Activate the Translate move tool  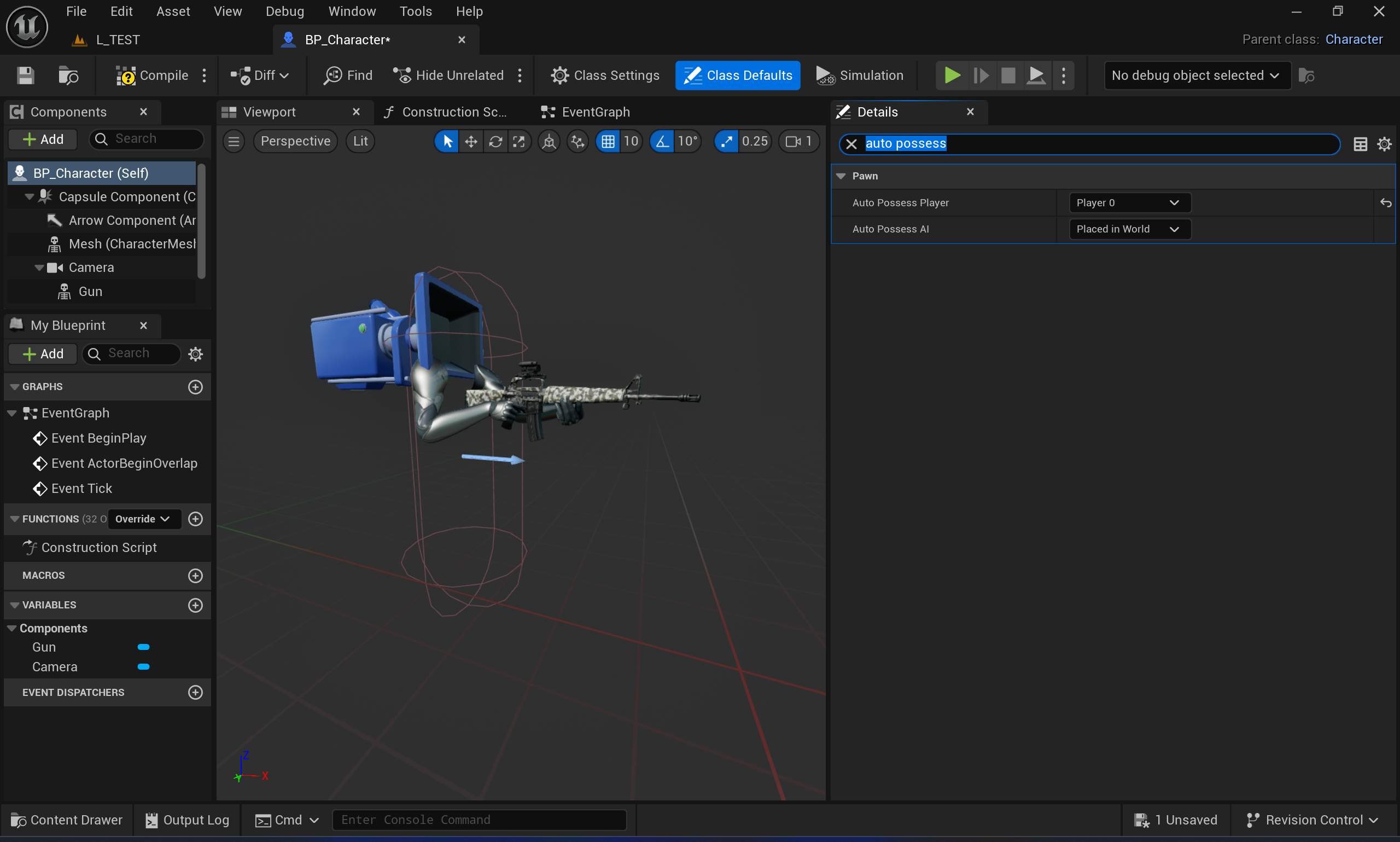click(471, 141)
